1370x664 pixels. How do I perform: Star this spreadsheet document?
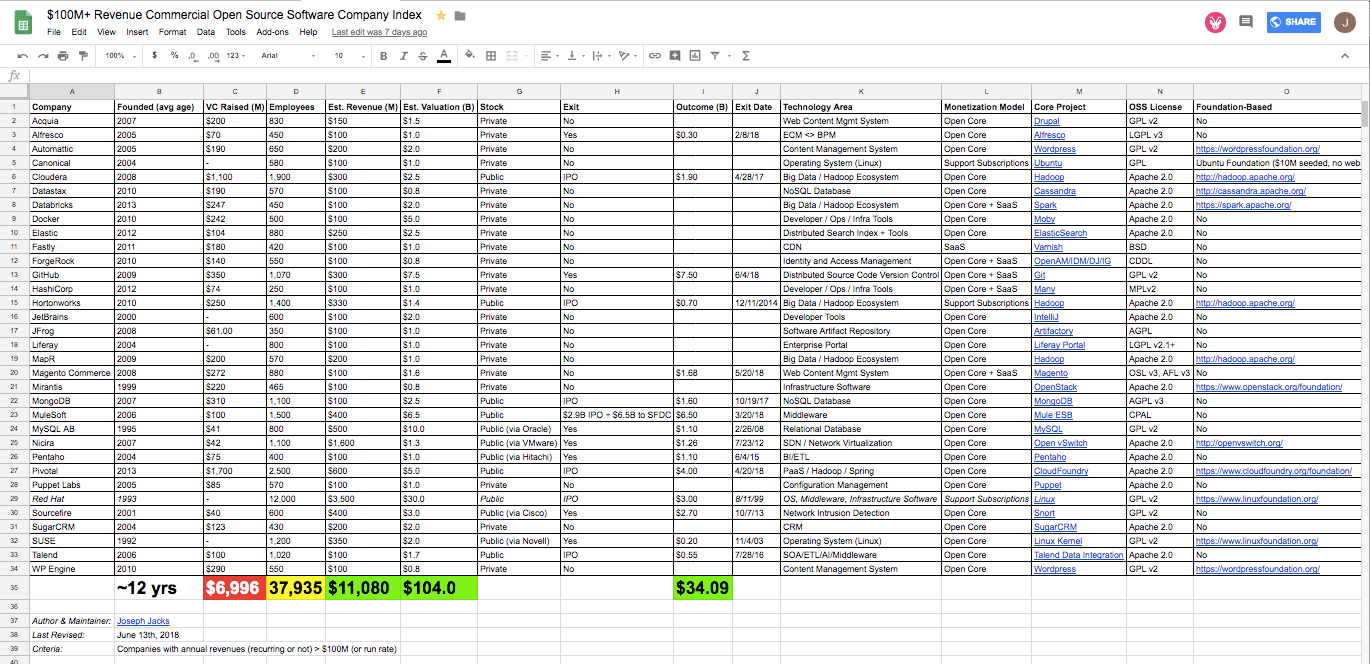[x=442, y=16]
